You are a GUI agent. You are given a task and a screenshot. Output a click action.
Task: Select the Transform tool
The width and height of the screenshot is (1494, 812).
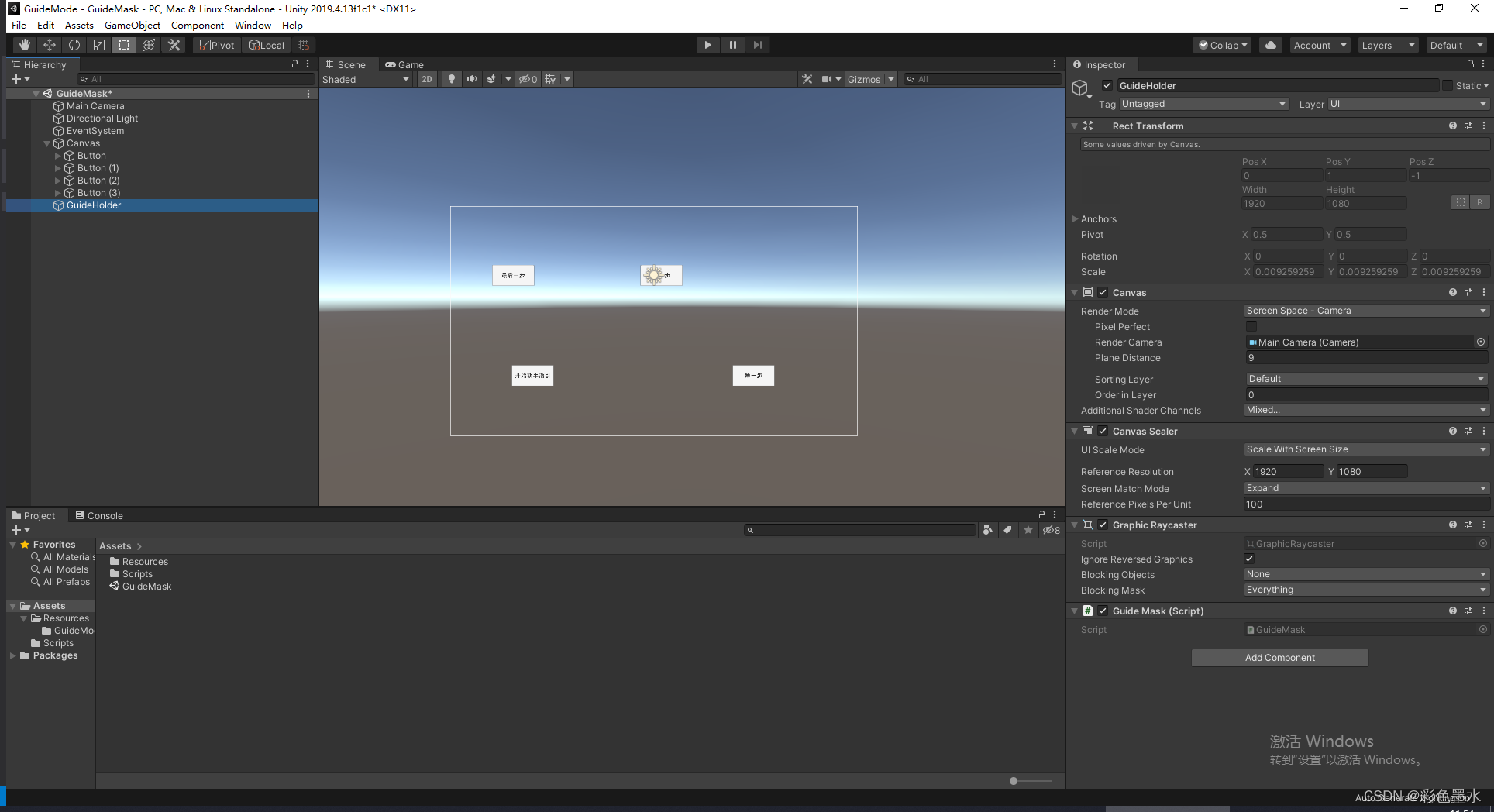149,45
